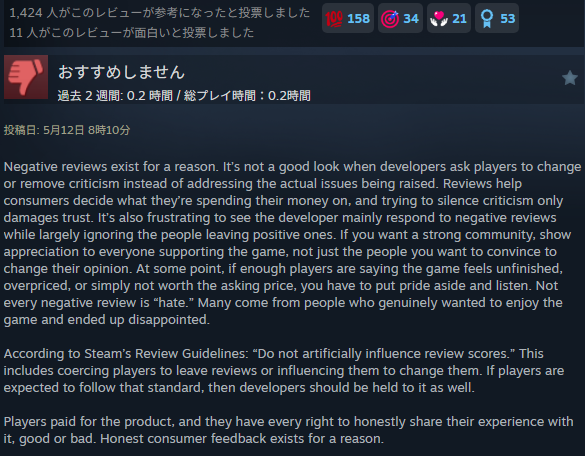Click the 11 people found funny text
585x456 pixels.
[132, 33]
